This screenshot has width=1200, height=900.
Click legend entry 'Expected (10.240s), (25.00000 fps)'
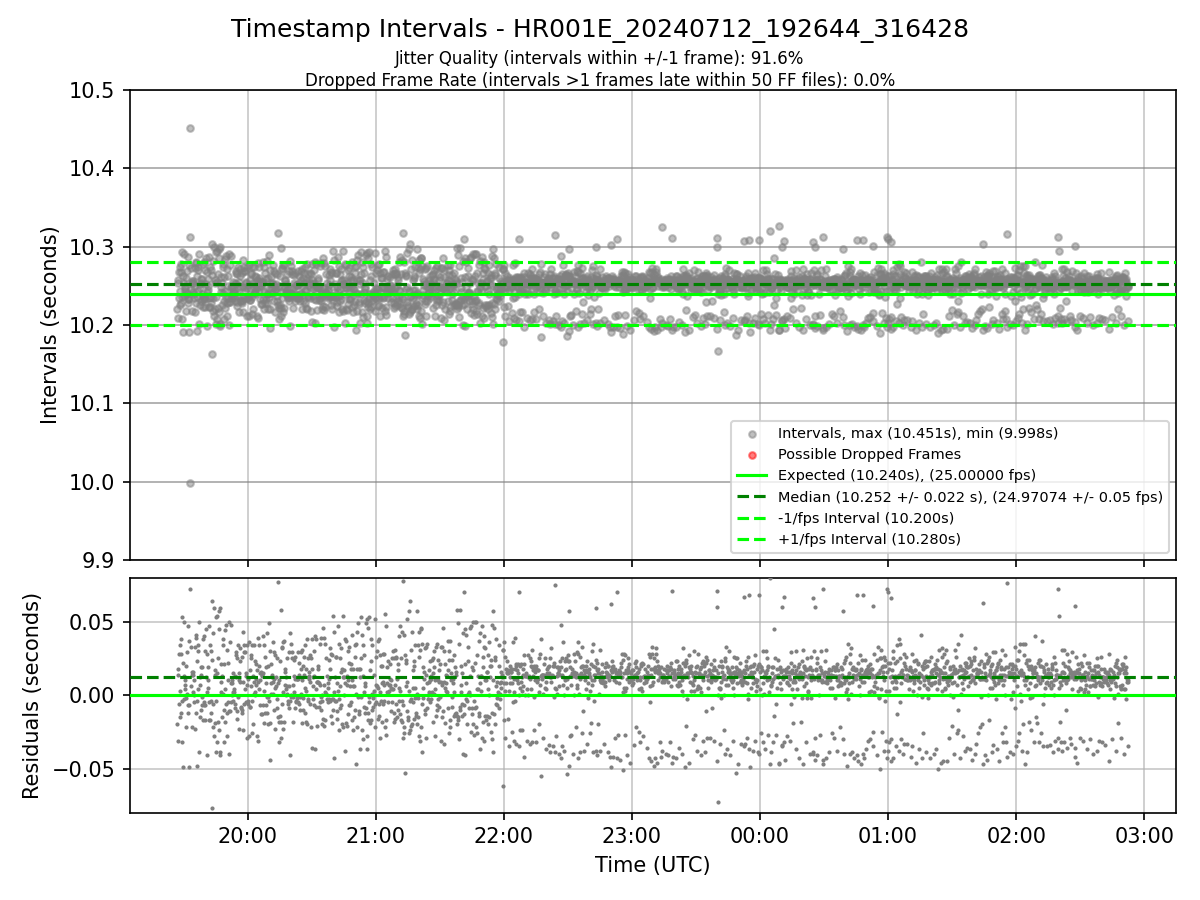point(906,475)
